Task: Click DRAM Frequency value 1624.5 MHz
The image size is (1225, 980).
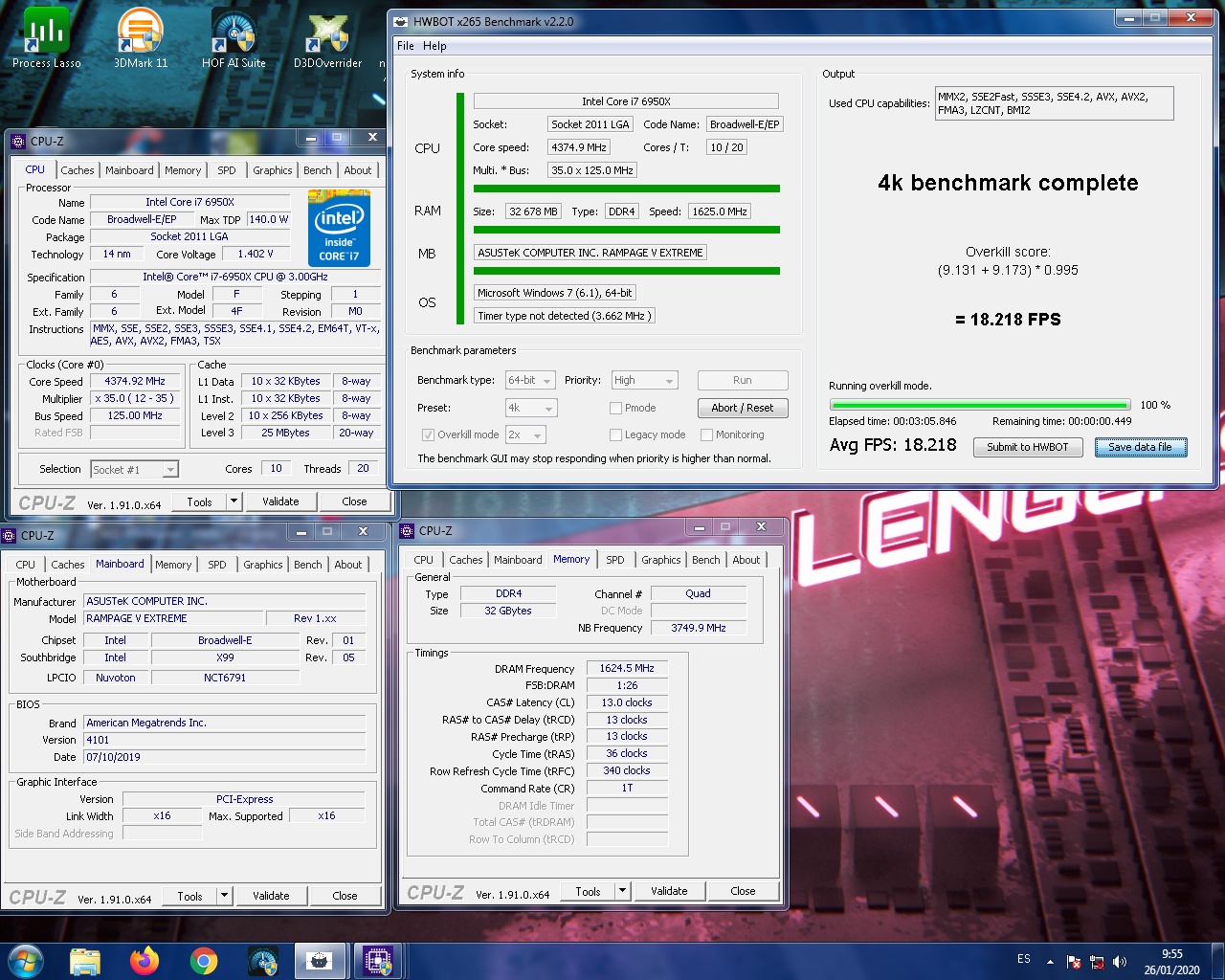Action: pos(627,668)
